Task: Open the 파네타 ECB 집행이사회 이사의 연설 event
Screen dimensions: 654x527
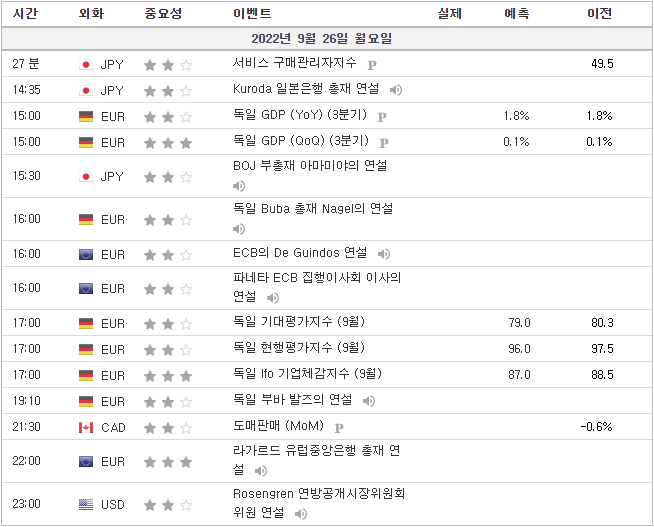Action: [x=317, y=287]
